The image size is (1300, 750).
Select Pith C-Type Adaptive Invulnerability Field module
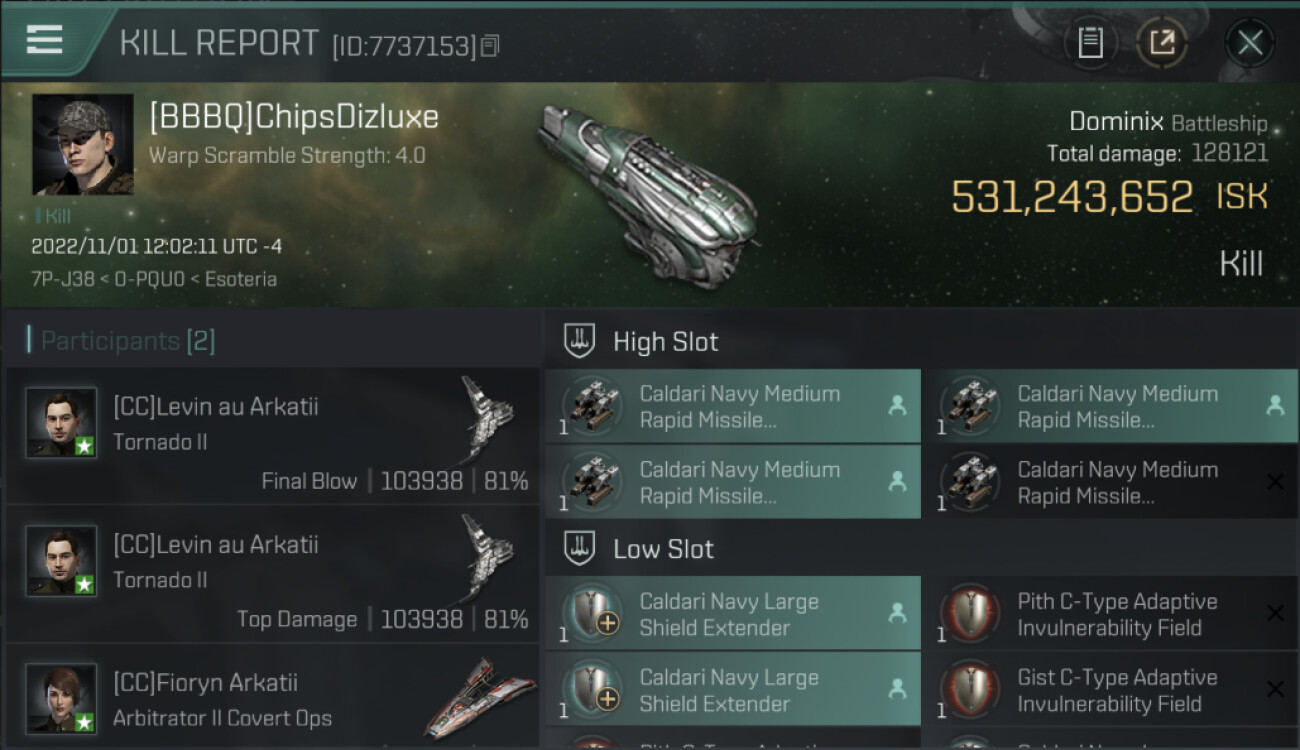pos(1116,614)
